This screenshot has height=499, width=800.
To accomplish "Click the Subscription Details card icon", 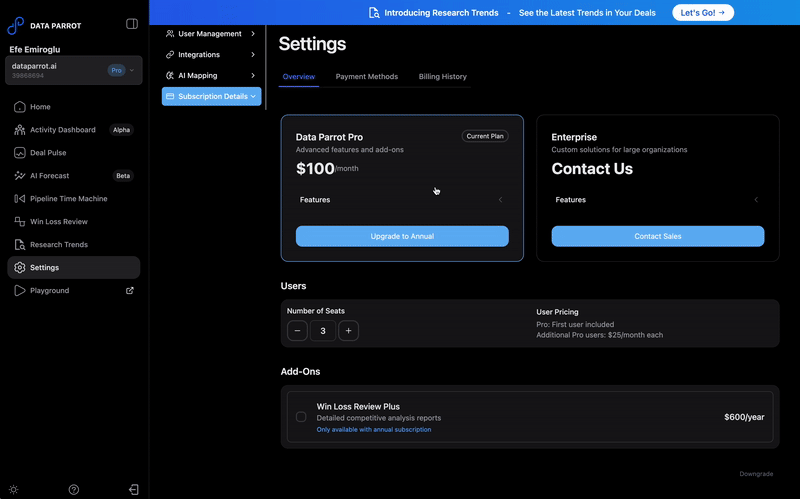I will point(170,96).
